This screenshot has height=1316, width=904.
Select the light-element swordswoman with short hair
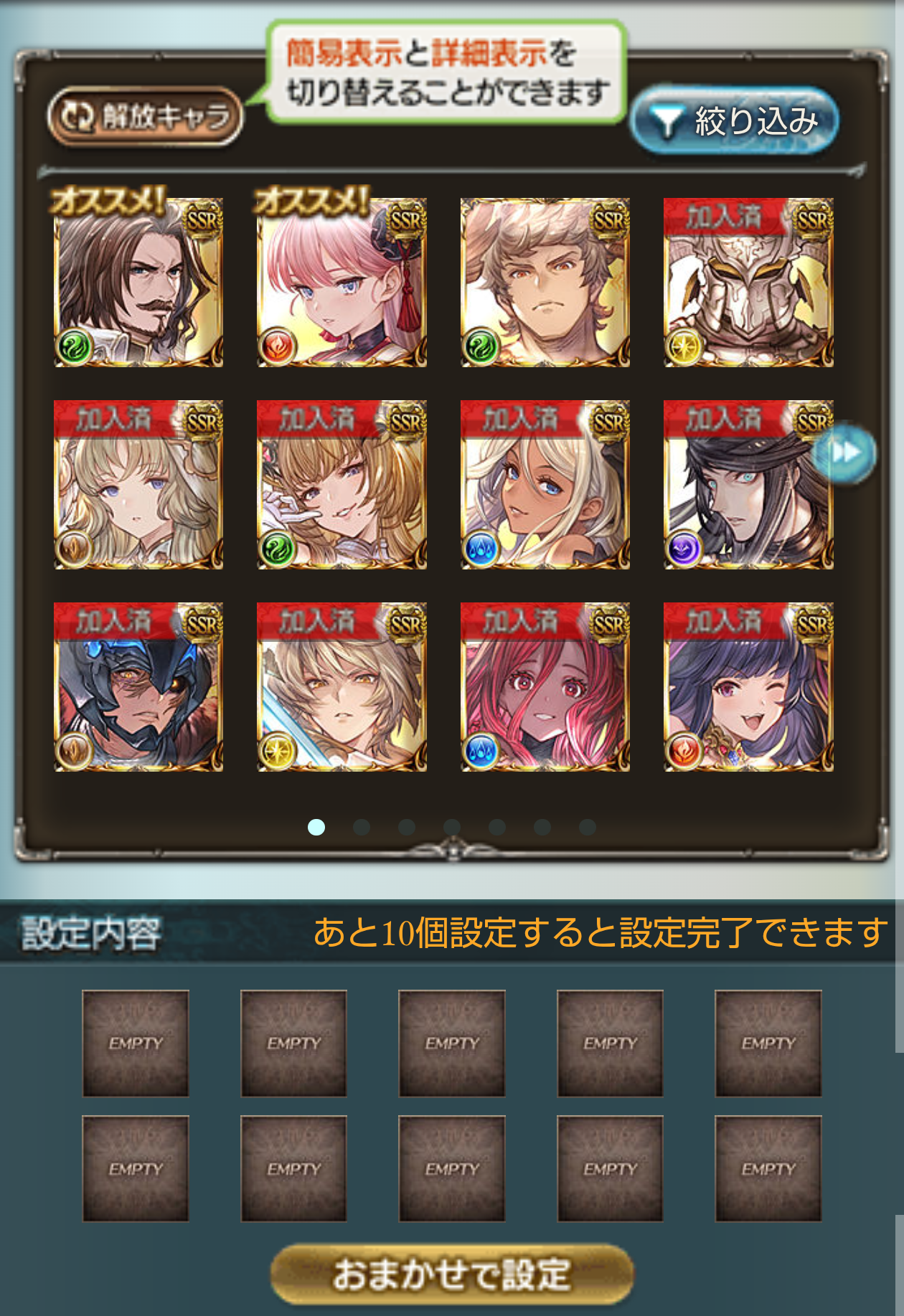pos(342,687)
